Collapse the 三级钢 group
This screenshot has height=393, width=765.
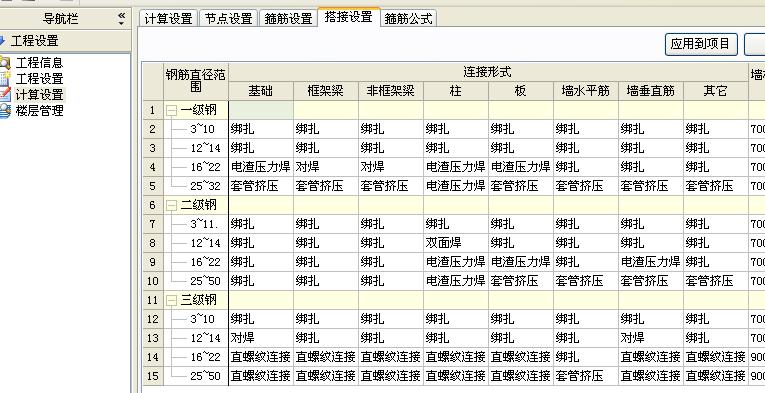tap(171, 300)
